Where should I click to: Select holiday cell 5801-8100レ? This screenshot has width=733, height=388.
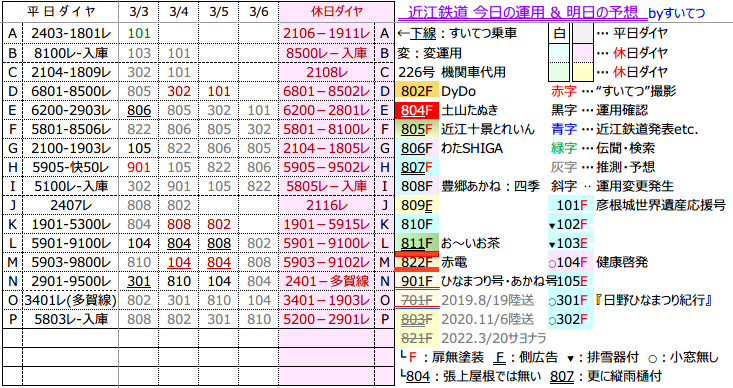(327, 129)
